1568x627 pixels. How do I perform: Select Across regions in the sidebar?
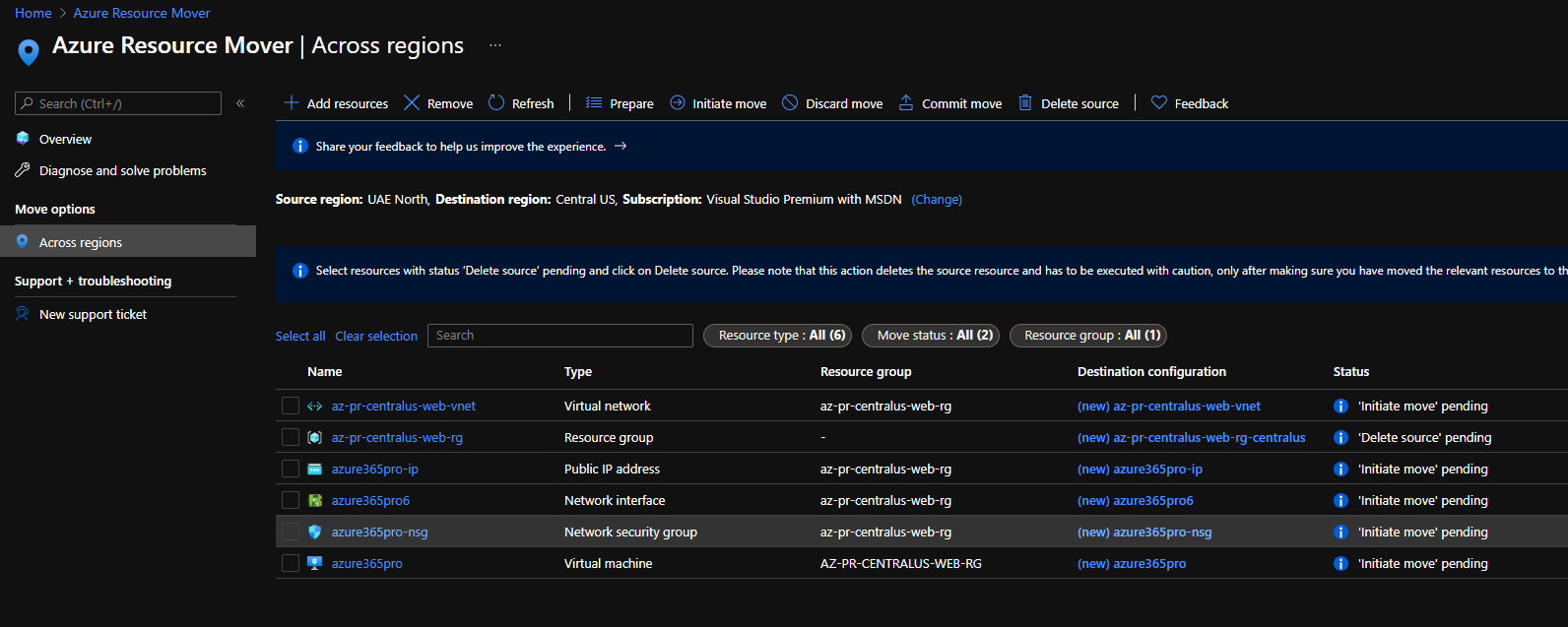click(x=128, y=242)
